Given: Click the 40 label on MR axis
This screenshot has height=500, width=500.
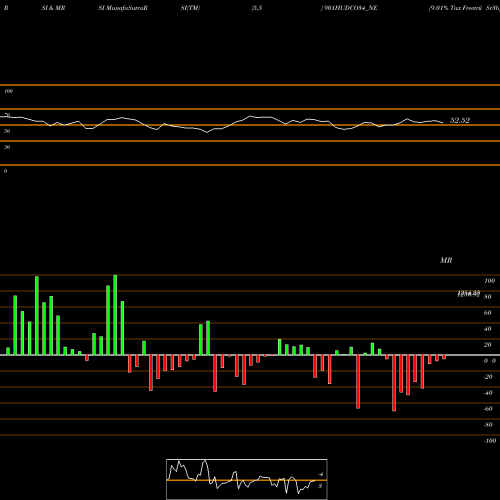Looking at the screenshot, I should (x=488, y=329).
